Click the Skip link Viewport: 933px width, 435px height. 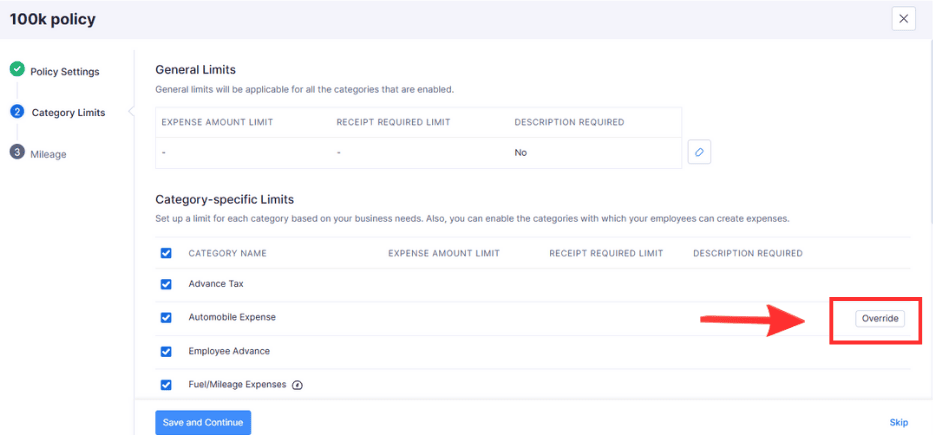tap(898, 422)
